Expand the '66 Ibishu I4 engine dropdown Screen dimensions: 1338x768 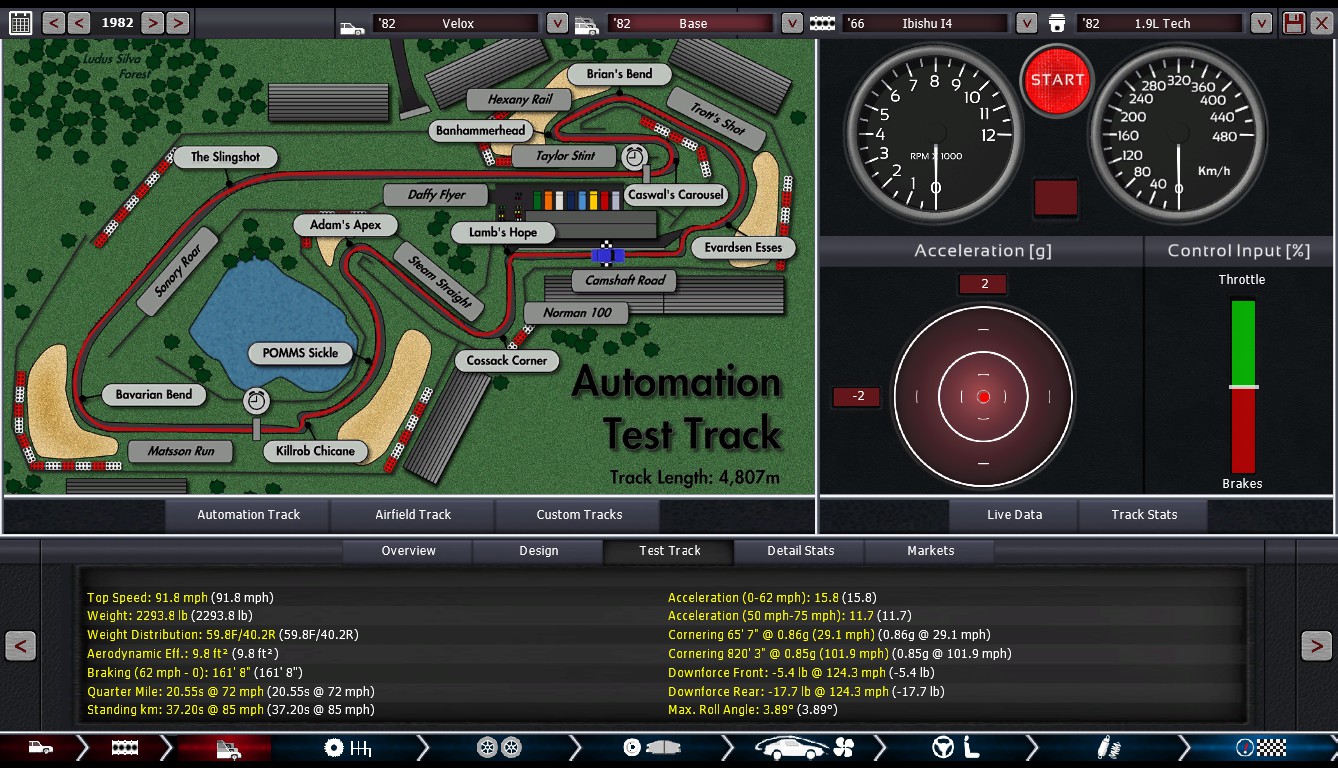tap(1026, 23)
